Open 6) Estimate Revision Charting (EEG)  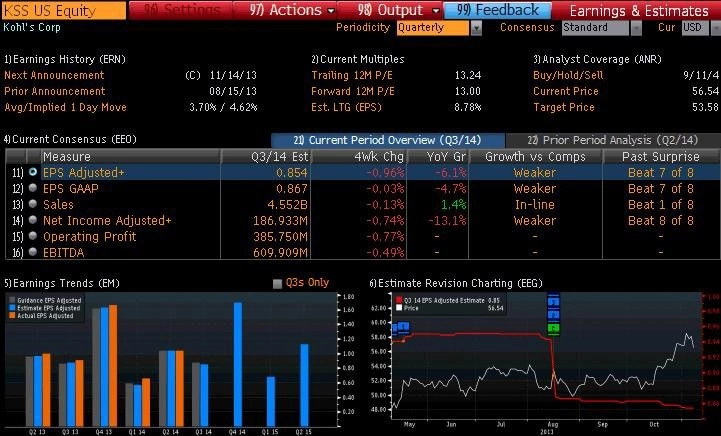456,283
